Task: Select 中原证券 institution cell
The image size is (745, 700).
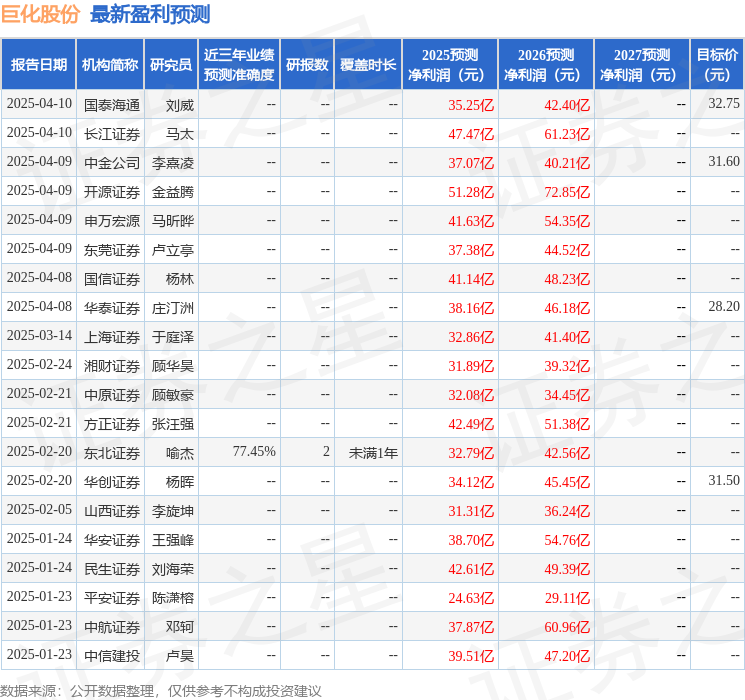Action: pos(112,395)
